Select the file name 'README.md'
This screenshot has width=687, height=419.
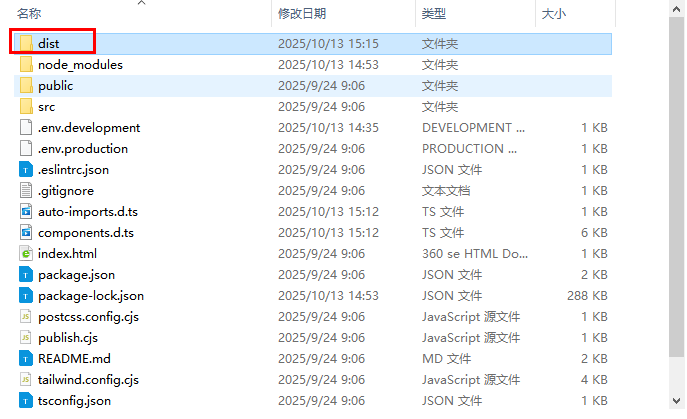[x=74, y=359]
